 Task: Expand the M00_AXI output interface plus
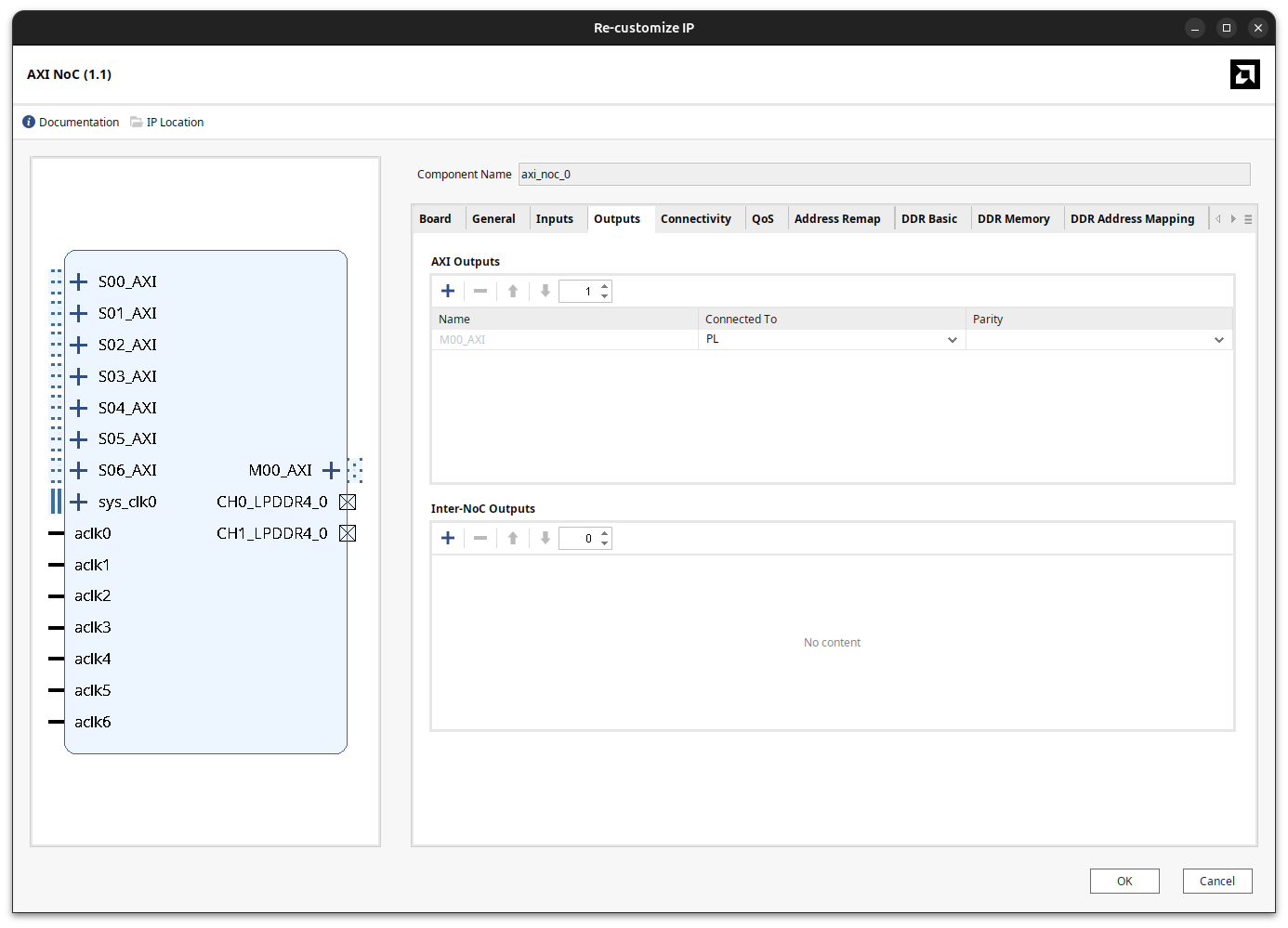pos(332,470)
